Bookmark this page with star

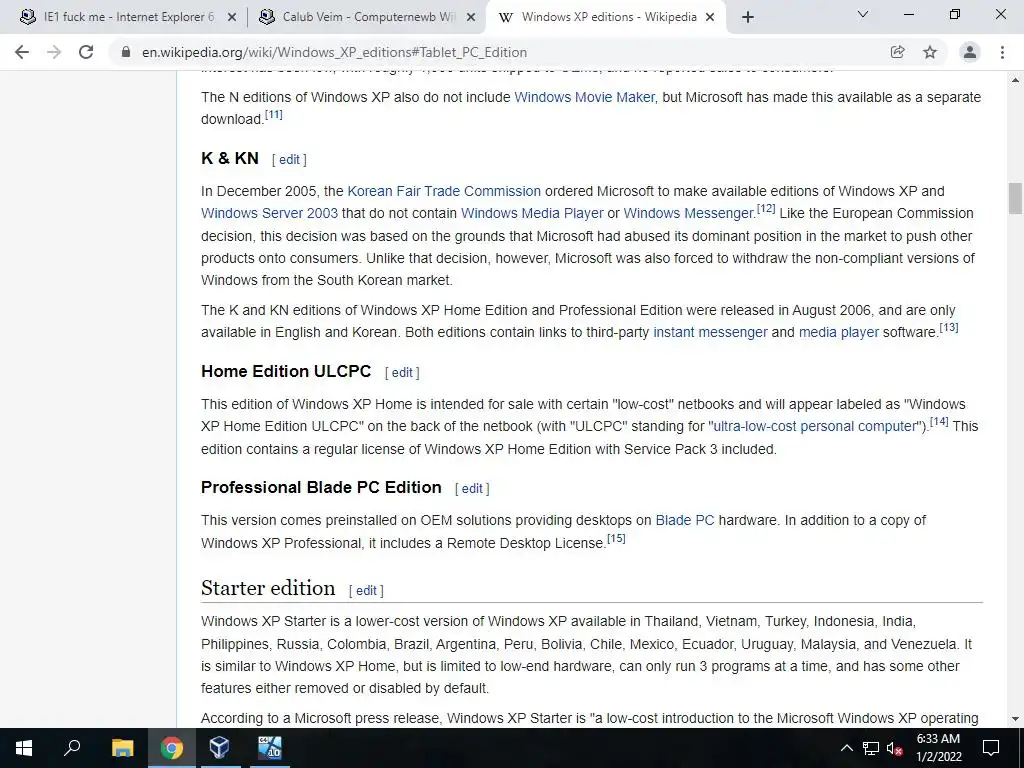(930, 52)
